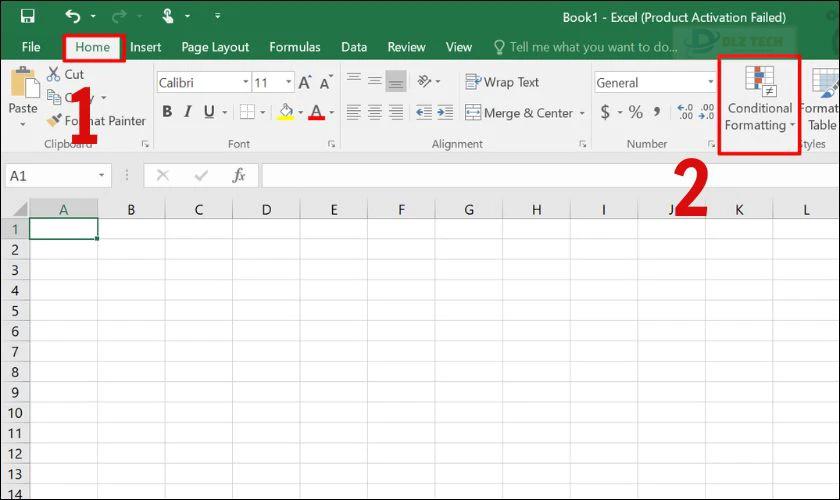Open Conditional Formatting menu
This screenshot has width=840, height=500.
click(x=760, y=100)
